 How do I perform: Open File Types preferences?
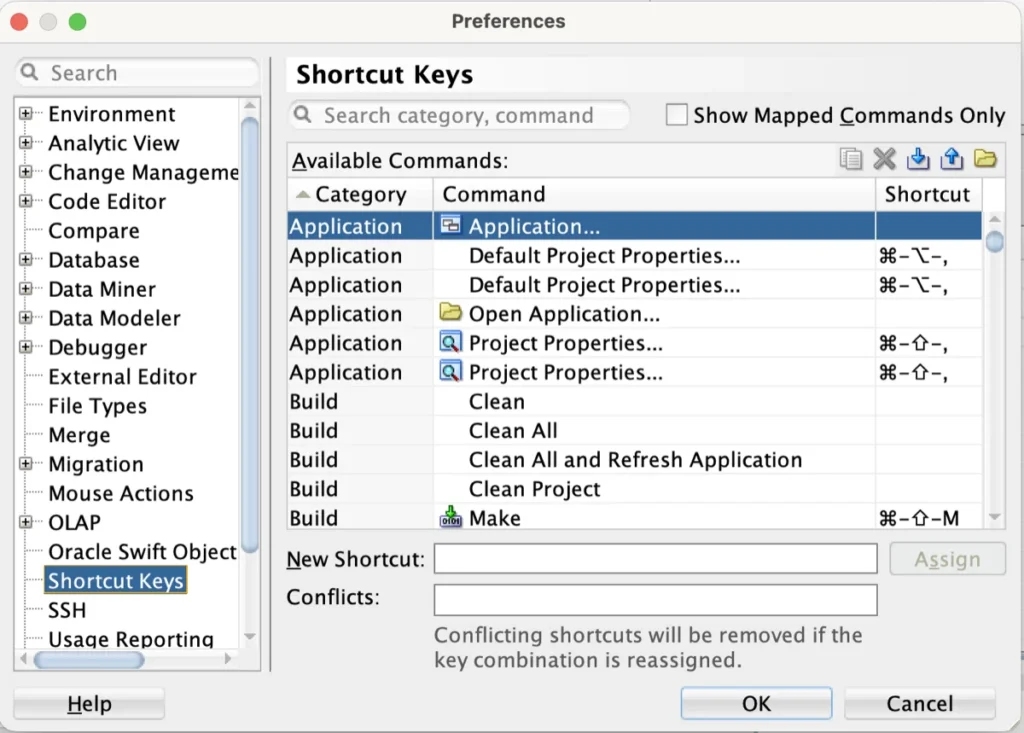pyautogui.click(x=97, y=406)
